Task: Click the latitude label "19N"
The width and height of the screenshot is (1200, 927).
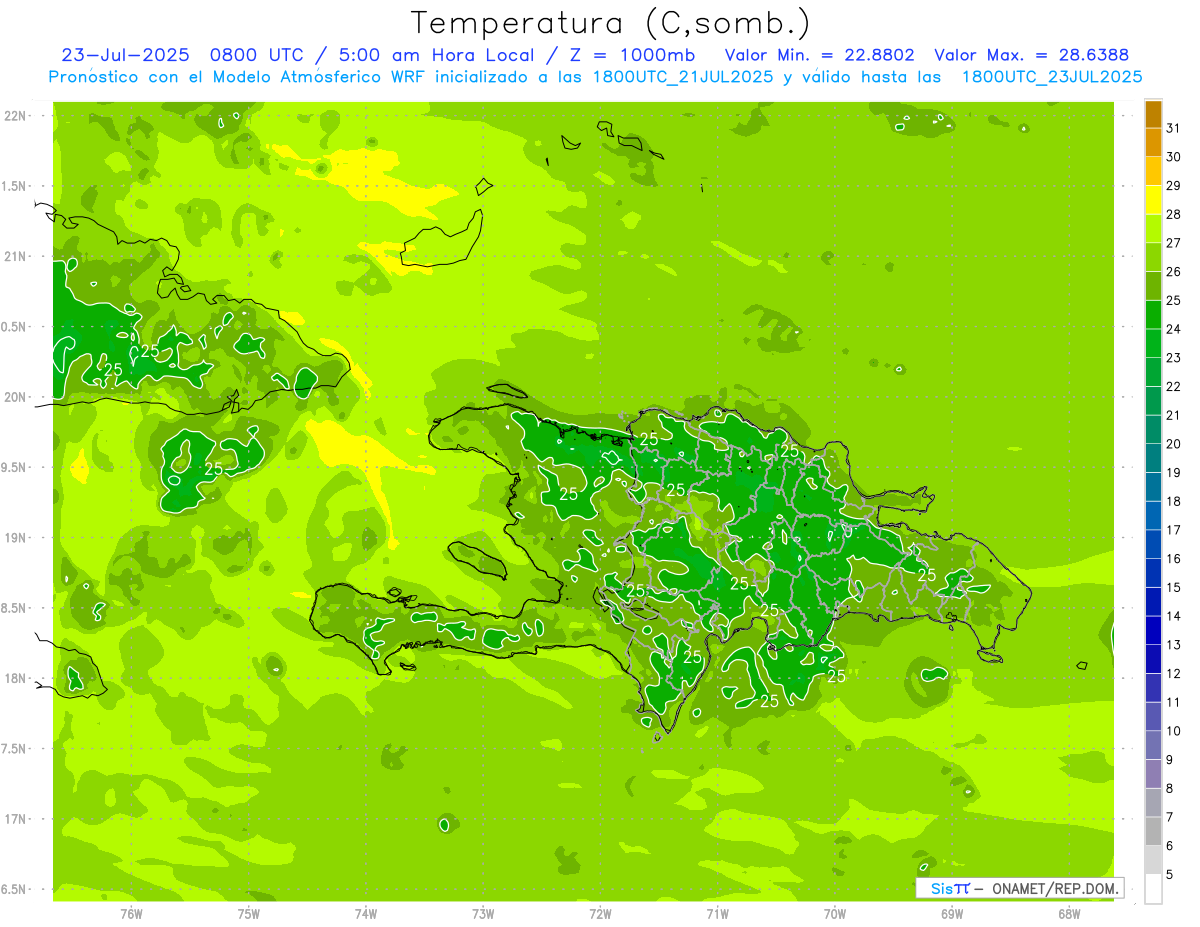Action: point(15,538)
